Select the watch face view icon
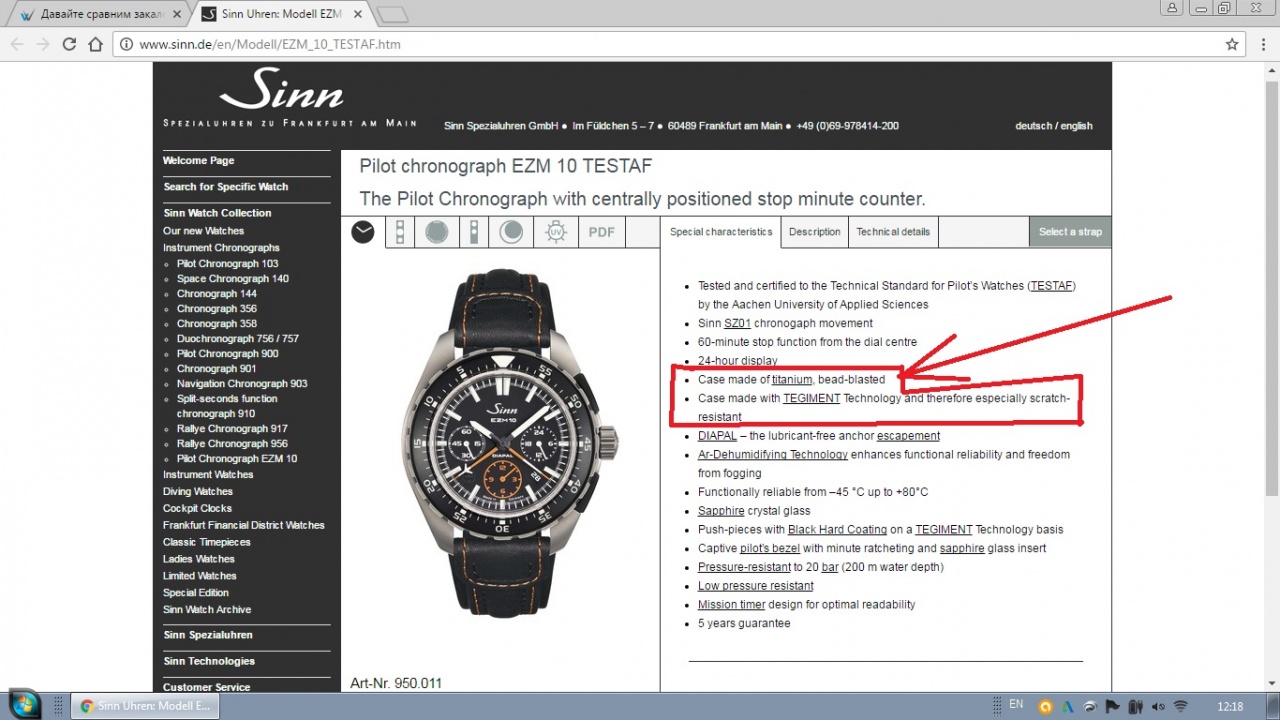 [x=363, y=232]
